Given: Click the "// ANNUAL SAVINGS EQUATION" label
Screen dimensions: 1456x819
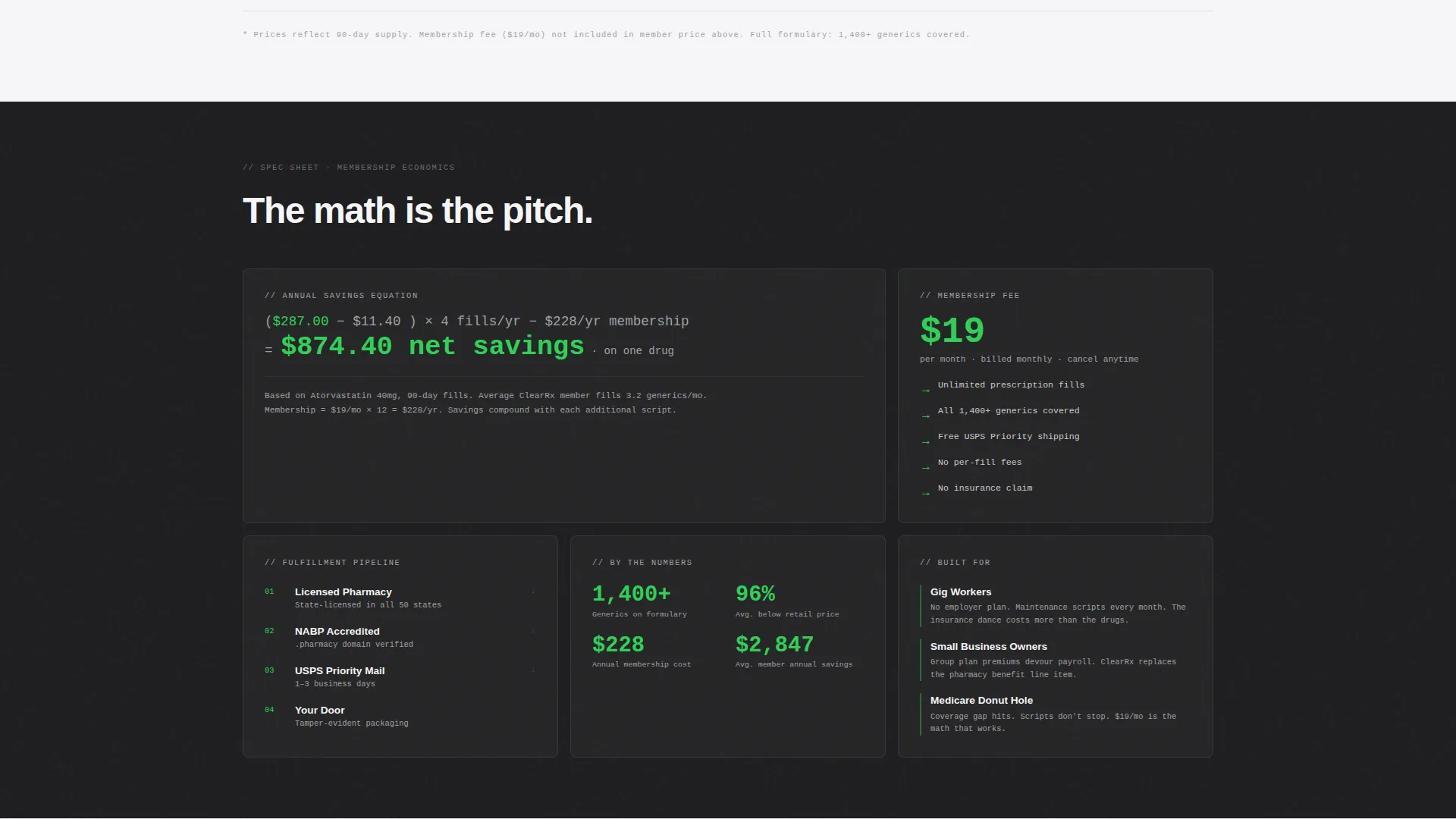Looking at the screenshot, I should pos(341,296).
